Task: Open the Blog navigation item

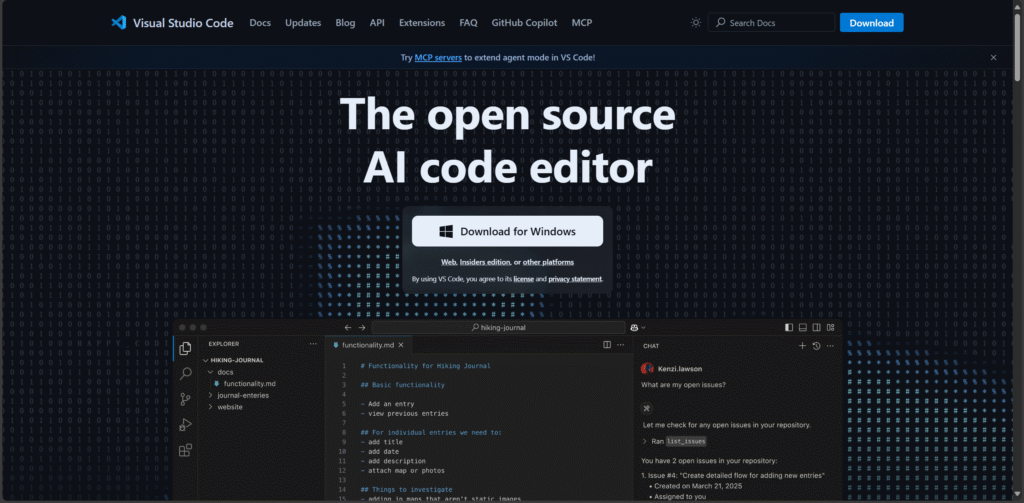Action: pyautogui.click(x=345, y=23)
